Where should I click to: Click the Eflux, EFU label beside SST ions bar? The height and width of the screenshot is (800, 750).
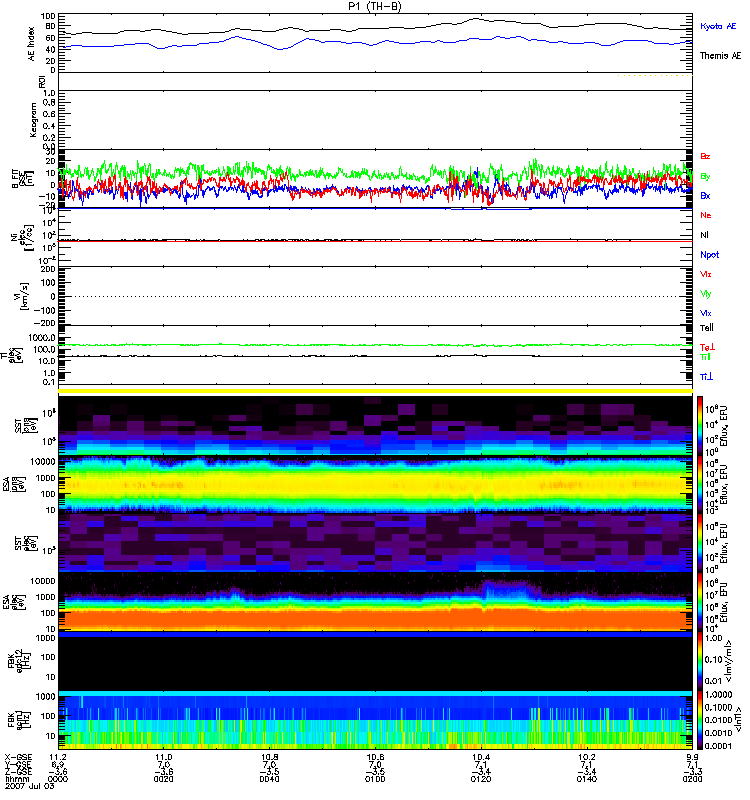point(725,426)
